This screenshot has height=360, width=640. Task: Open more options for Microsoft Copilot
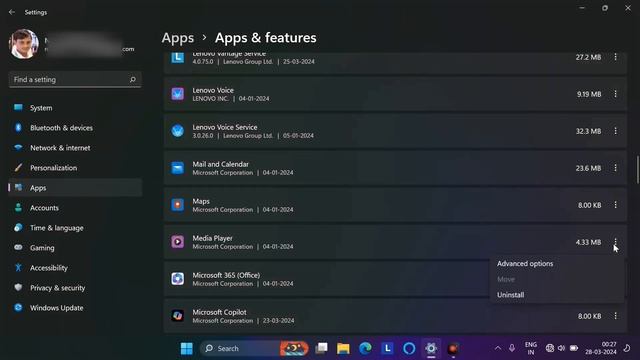616,316
